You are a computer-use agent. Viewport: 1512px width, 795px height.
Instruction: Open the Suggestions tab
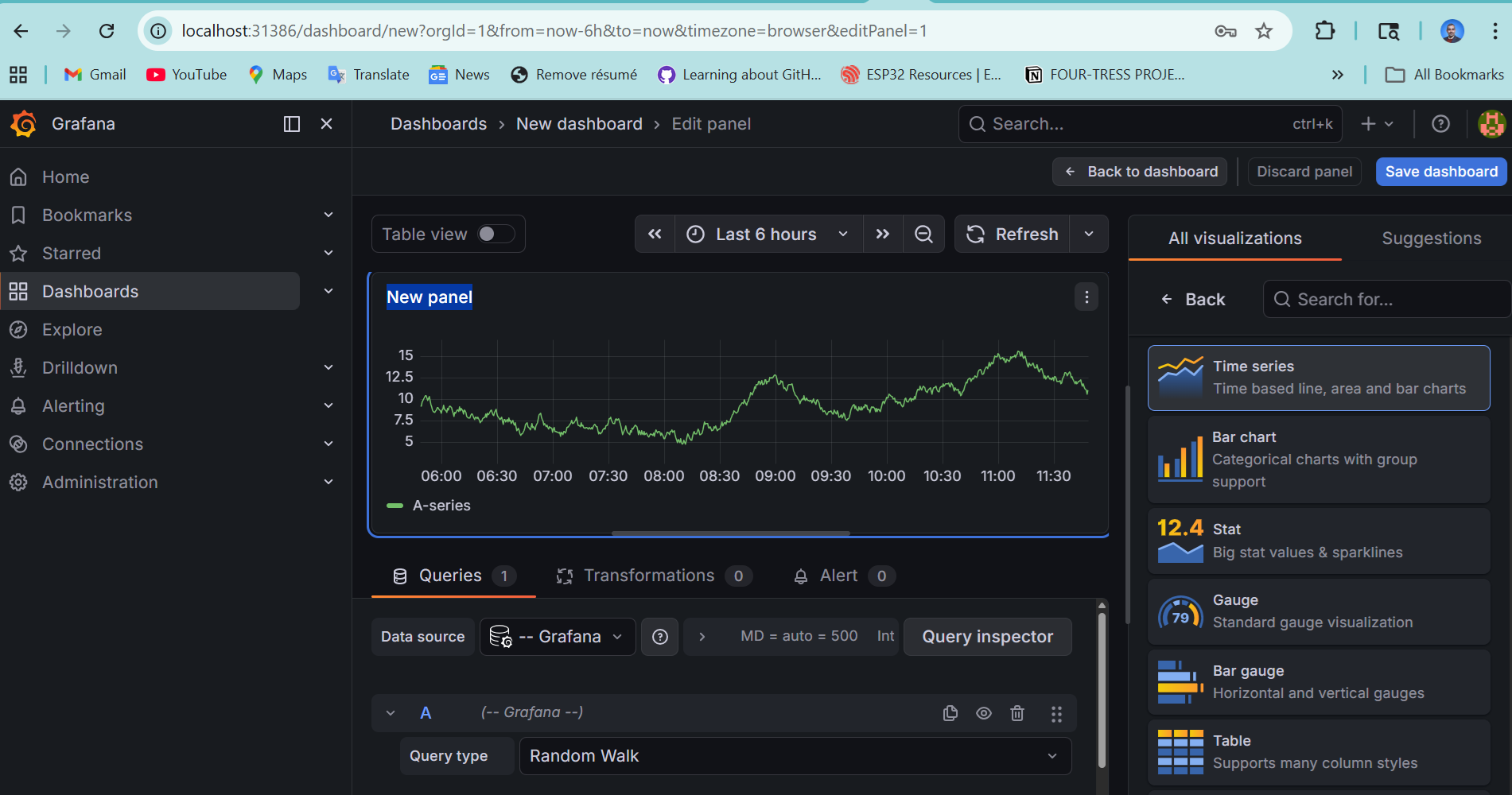coord(1431,238)
